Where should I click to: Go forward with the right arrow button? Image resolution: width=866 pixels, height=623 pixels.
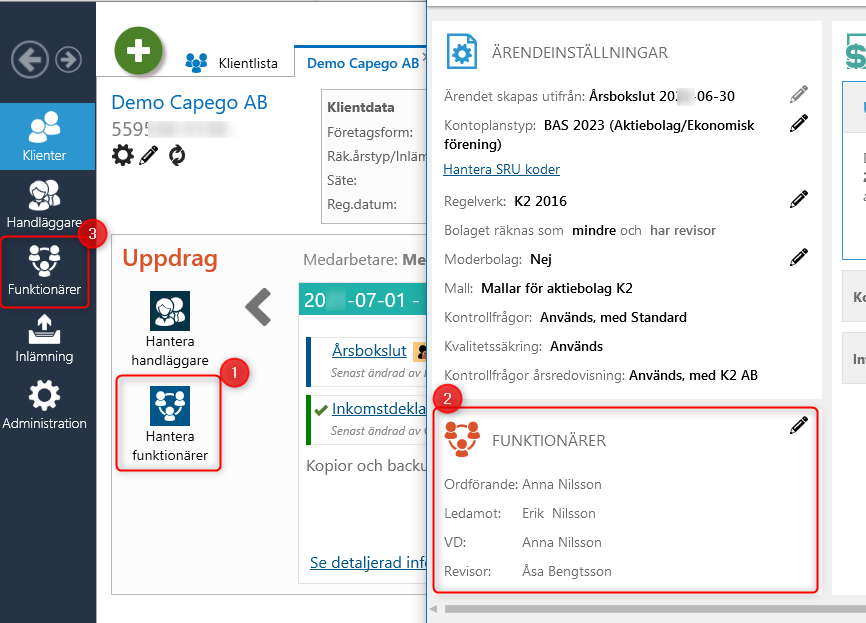(69, 59)
